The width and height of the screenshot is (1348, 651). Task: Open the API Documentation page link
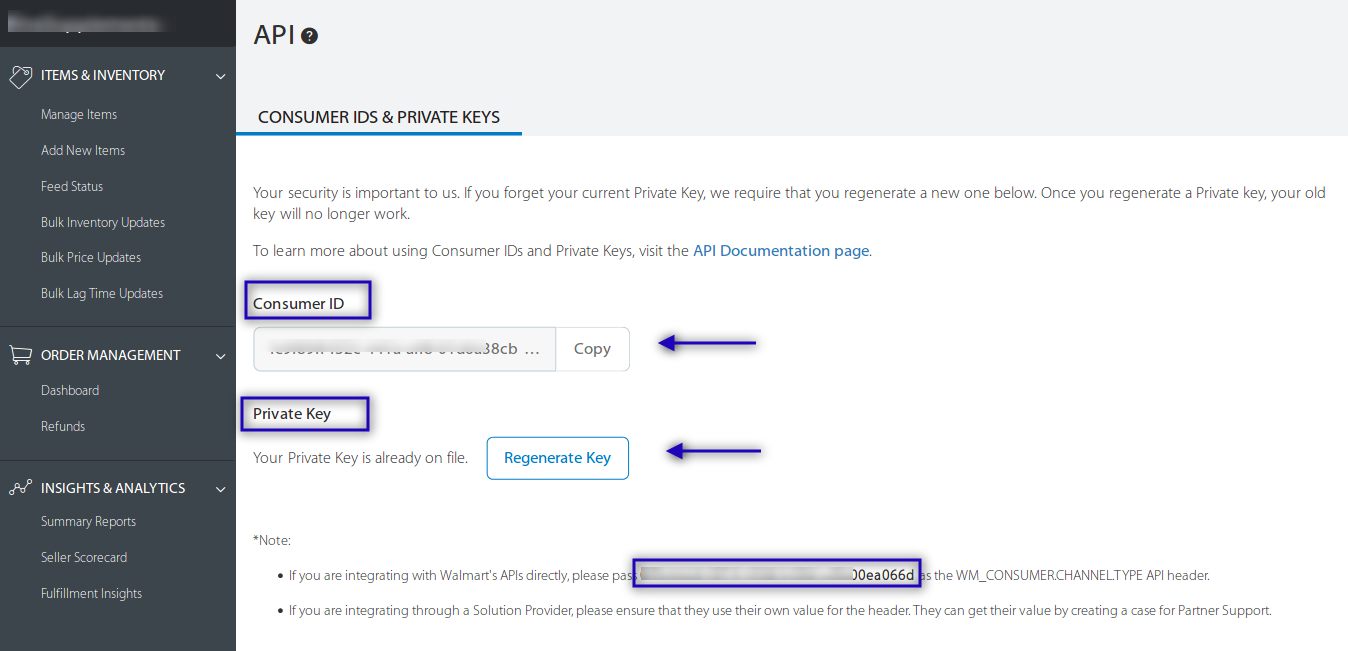pos(781,251)
